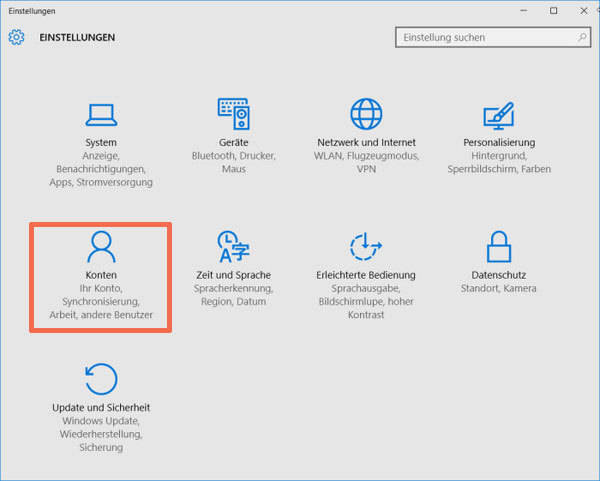
Task: Click the Hintergrund, Sperrbildschirm, Farben description
Action: pyautogui.click(x=499, y=162)
